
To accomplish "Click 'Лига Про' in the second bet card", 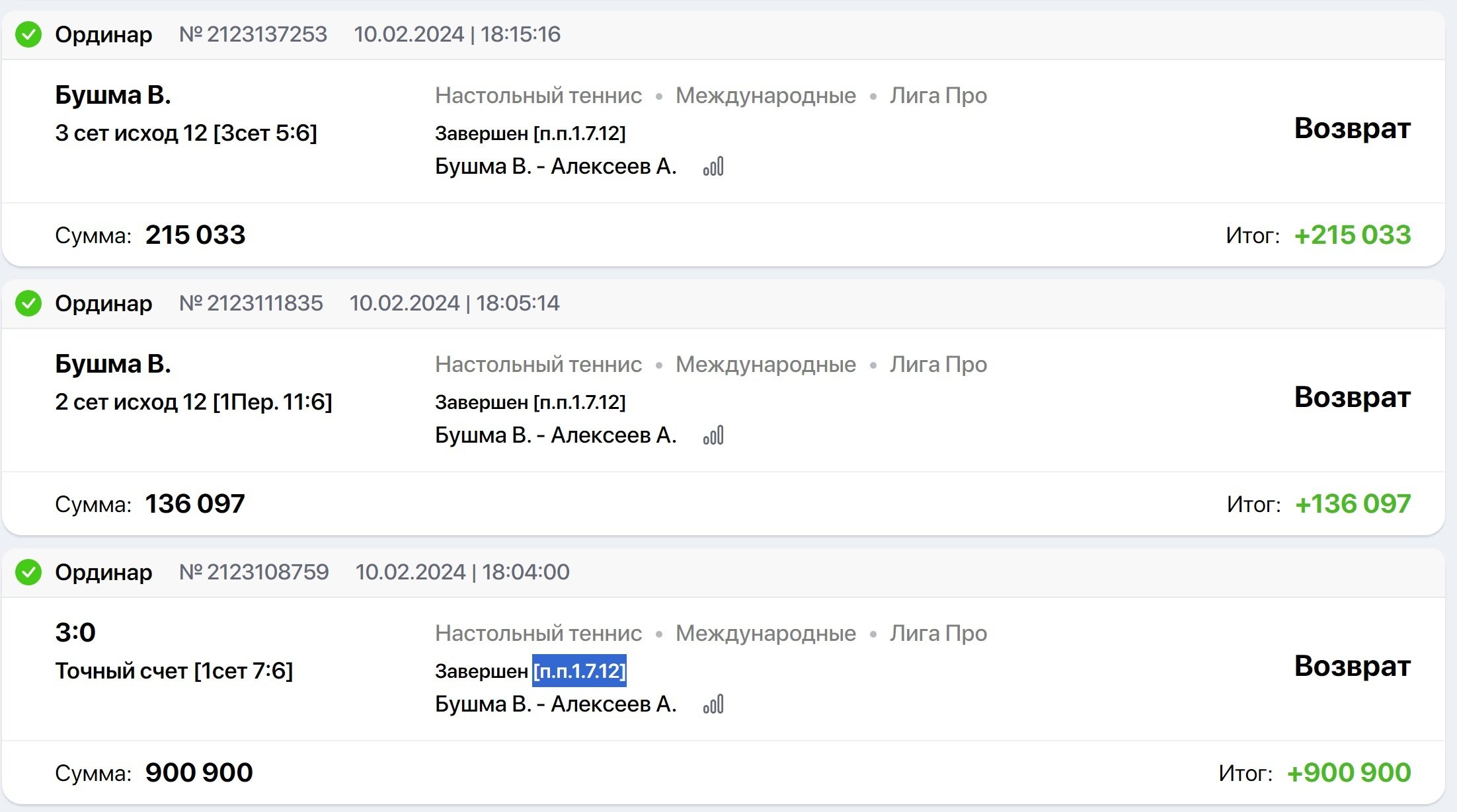I will [x=938, y=365].
